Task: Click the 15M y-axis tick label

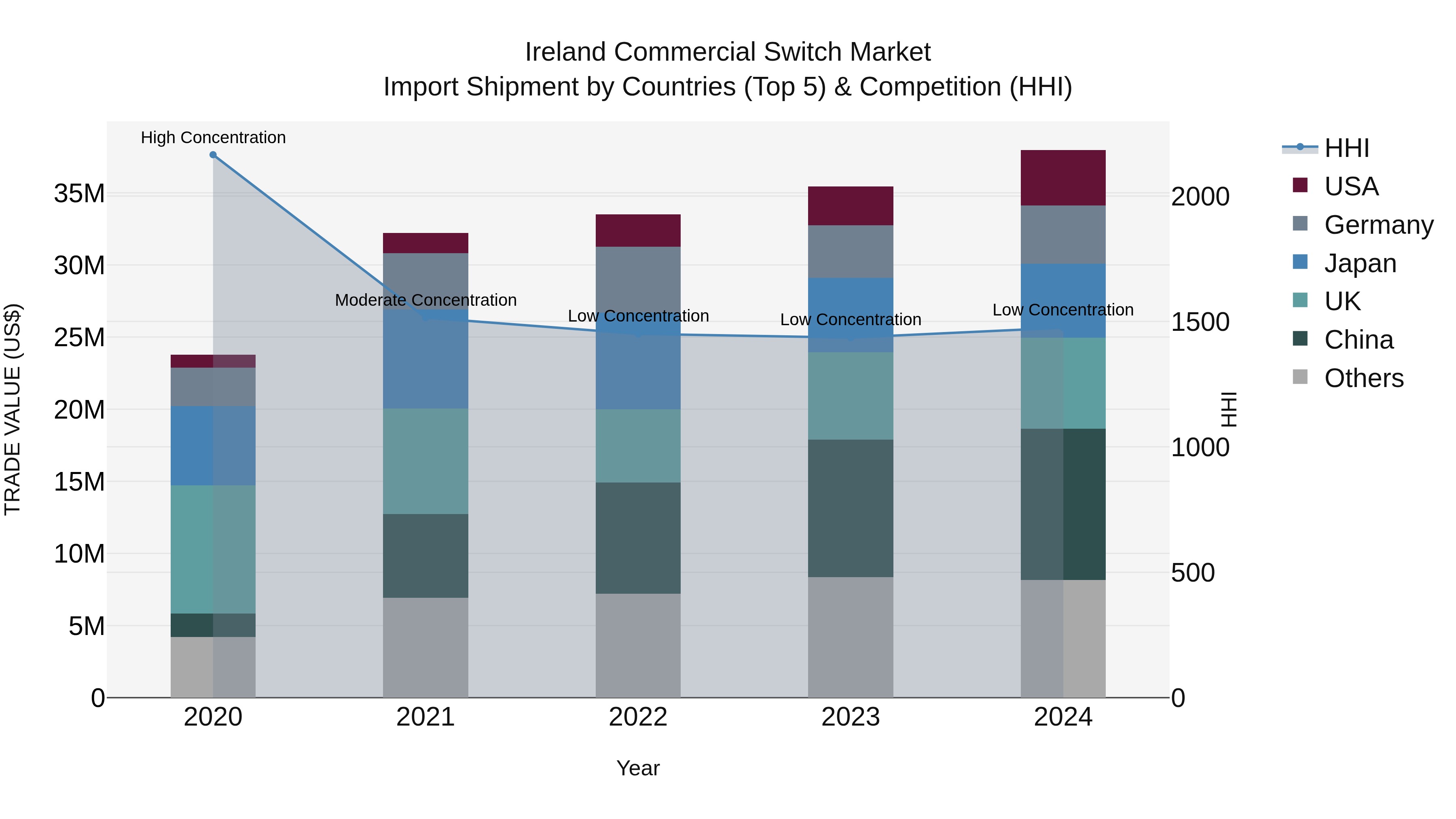Action: click(79, 482)
